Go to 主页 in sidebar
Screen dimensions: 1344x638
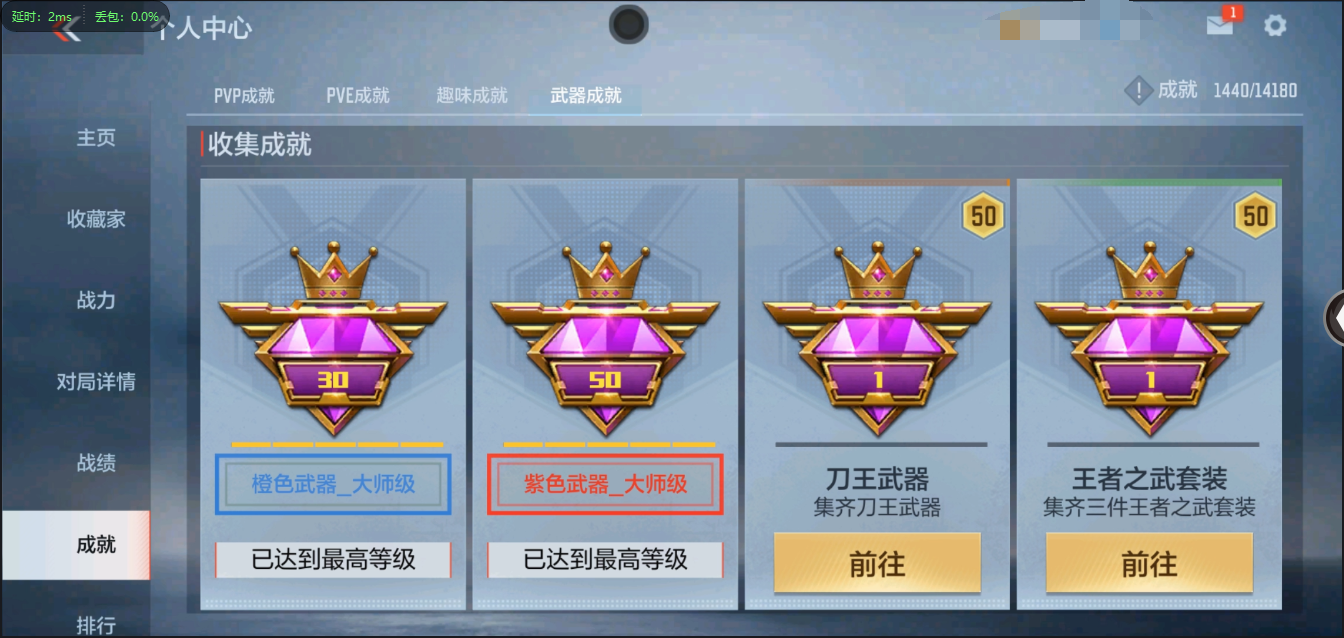pos(96,138)
